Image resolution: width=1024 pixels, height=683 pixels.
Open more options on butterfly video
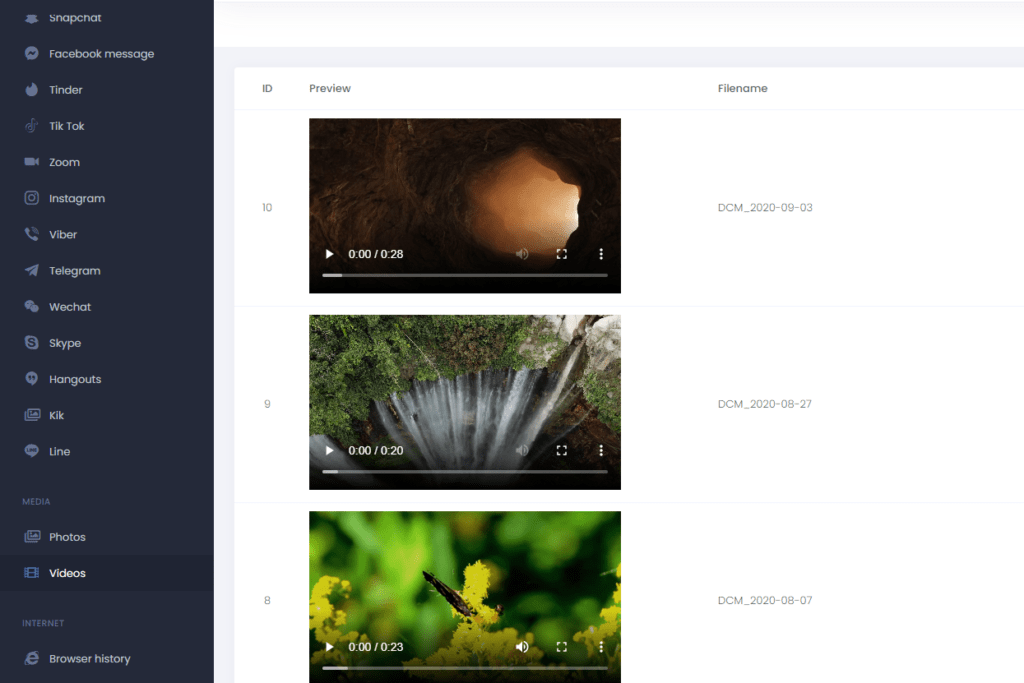coord(601,647)
